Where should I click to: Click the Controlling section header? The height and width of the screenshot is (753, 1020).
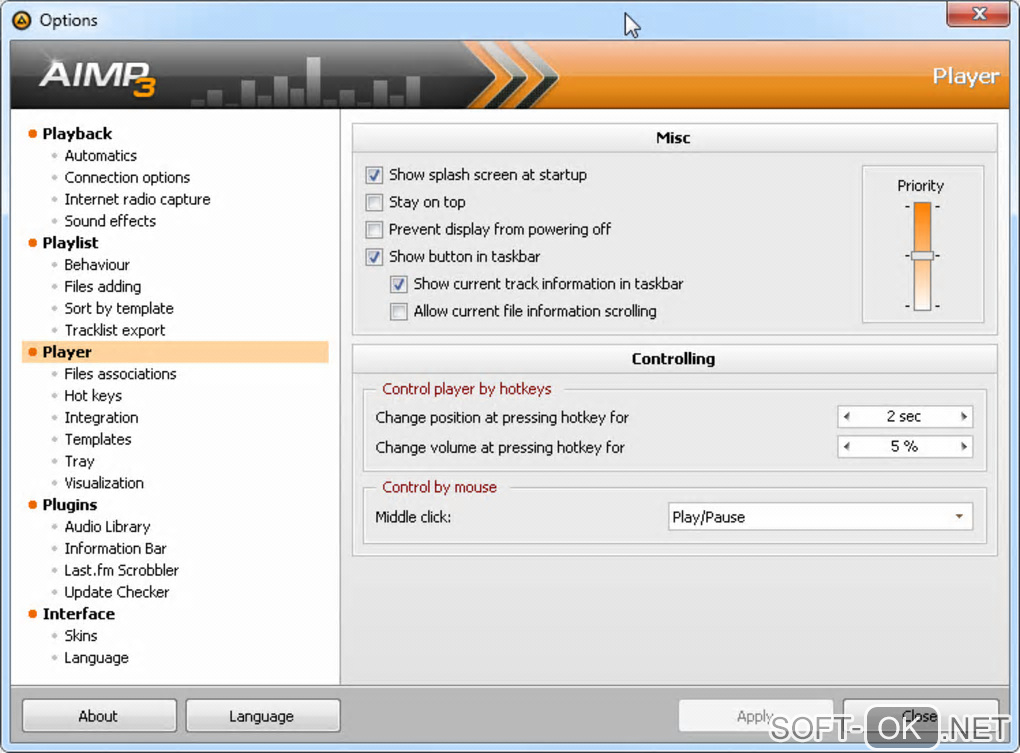click(674, 359)
